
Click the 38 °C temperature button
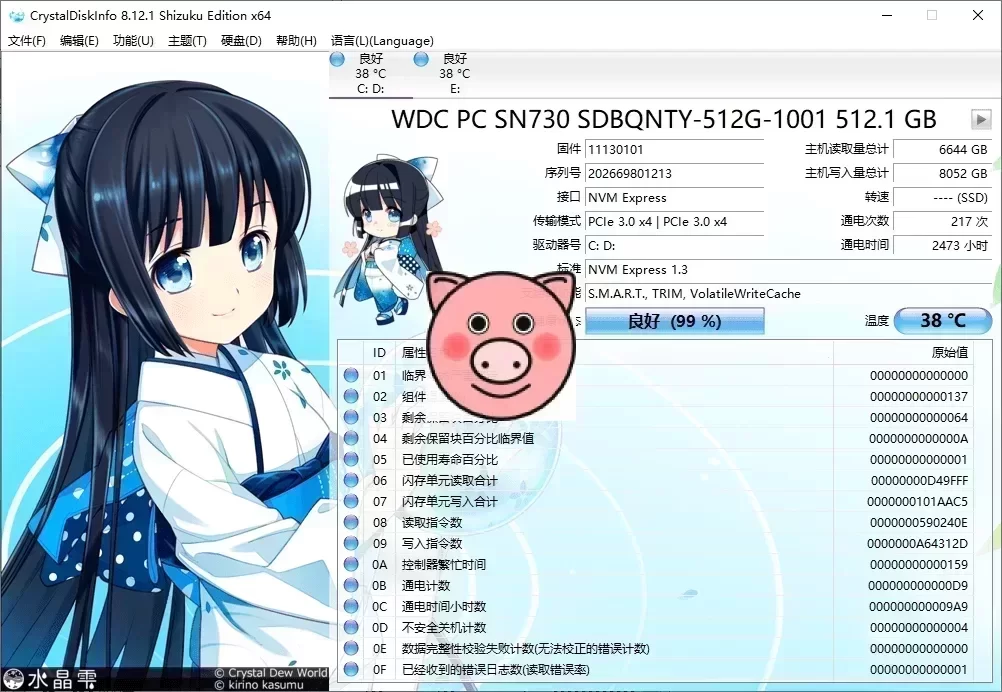[943, 321]
